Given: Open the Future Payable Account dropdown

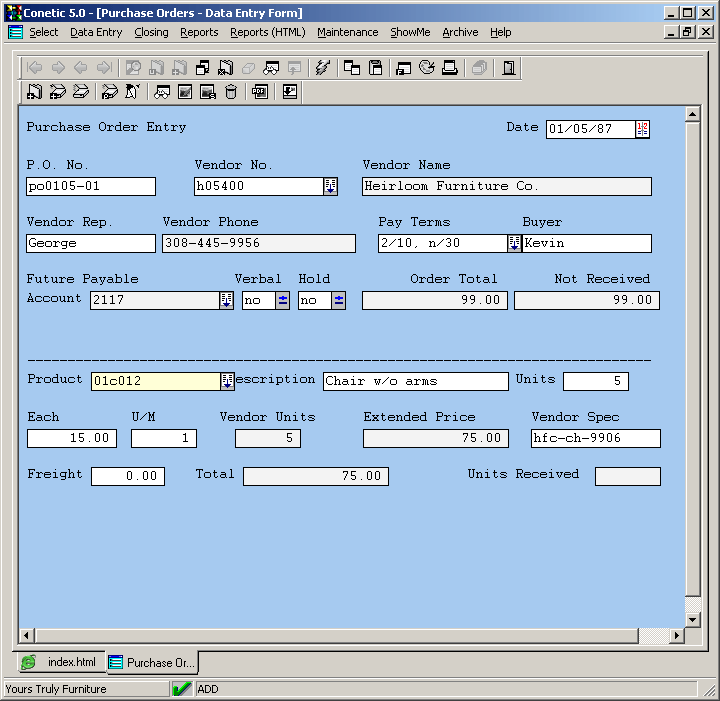Looking at the screenshot, I should point(226,300).
